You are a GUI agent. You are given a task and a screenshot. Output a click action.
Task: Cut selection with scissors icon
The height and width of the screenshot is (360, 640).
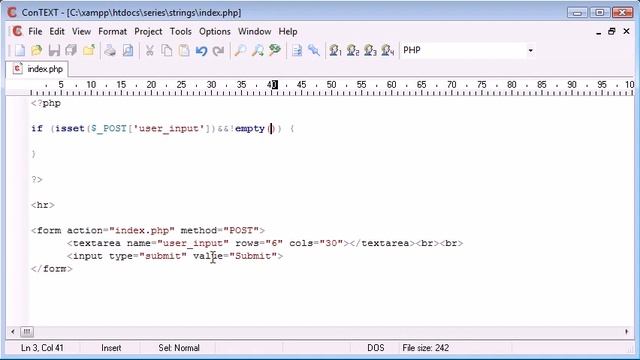tap(149, 51)
